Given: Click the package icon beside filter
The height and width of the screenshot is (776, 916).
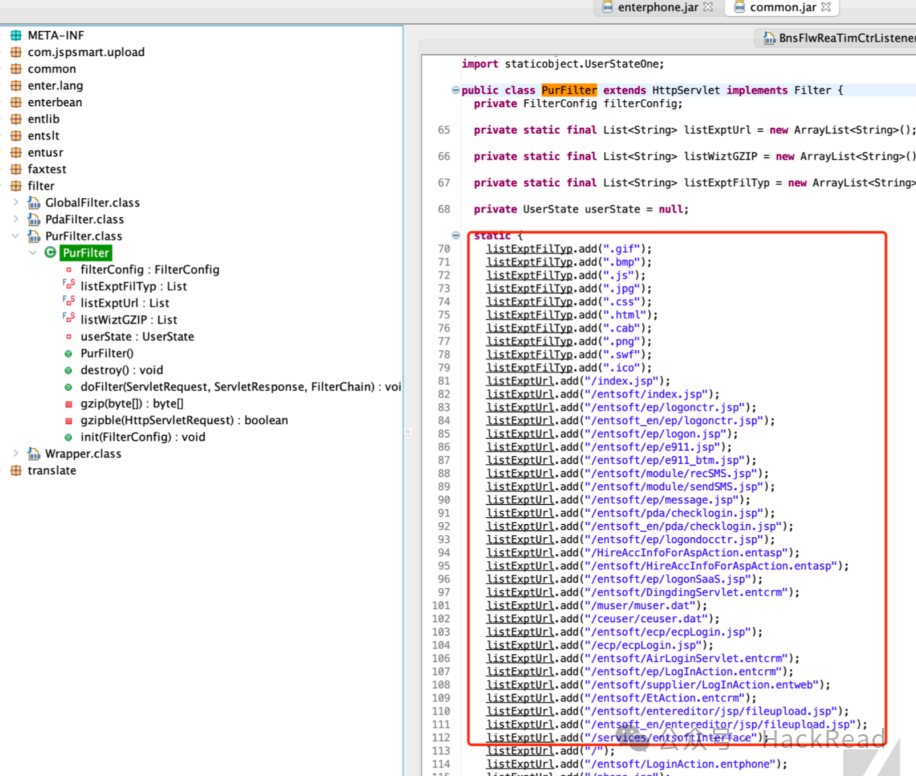Looking at the screenshot, I should (x=16, y=186).
